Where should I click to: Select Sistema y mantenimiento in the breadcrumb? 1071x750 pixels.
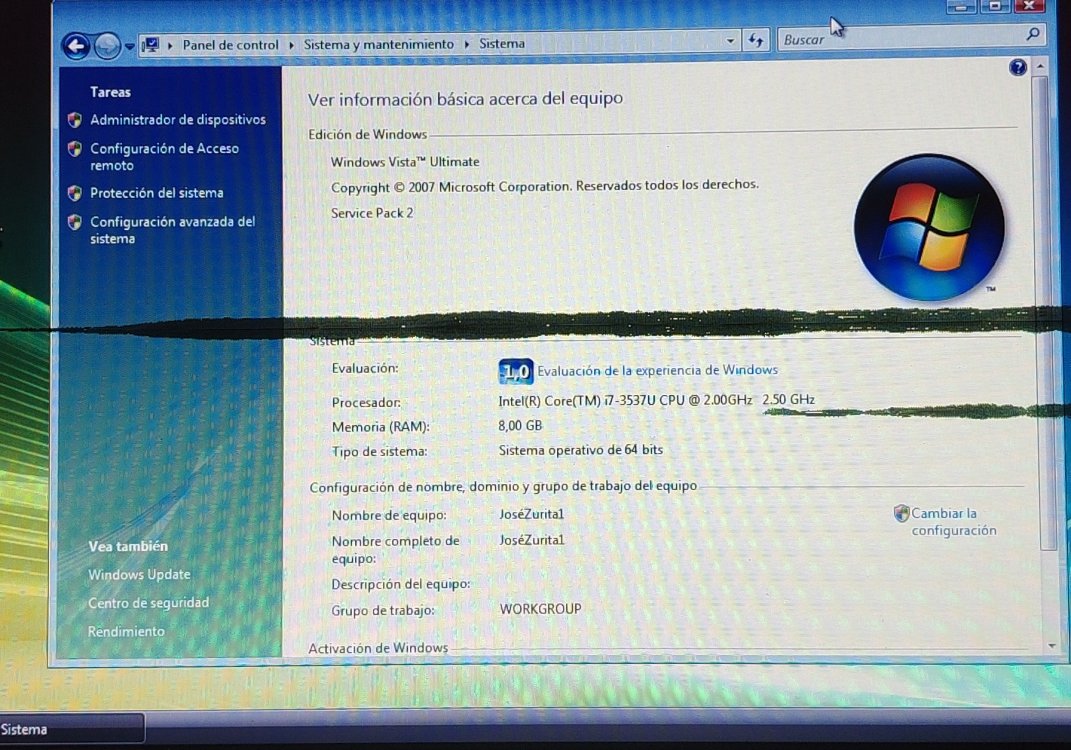(378, 45)
